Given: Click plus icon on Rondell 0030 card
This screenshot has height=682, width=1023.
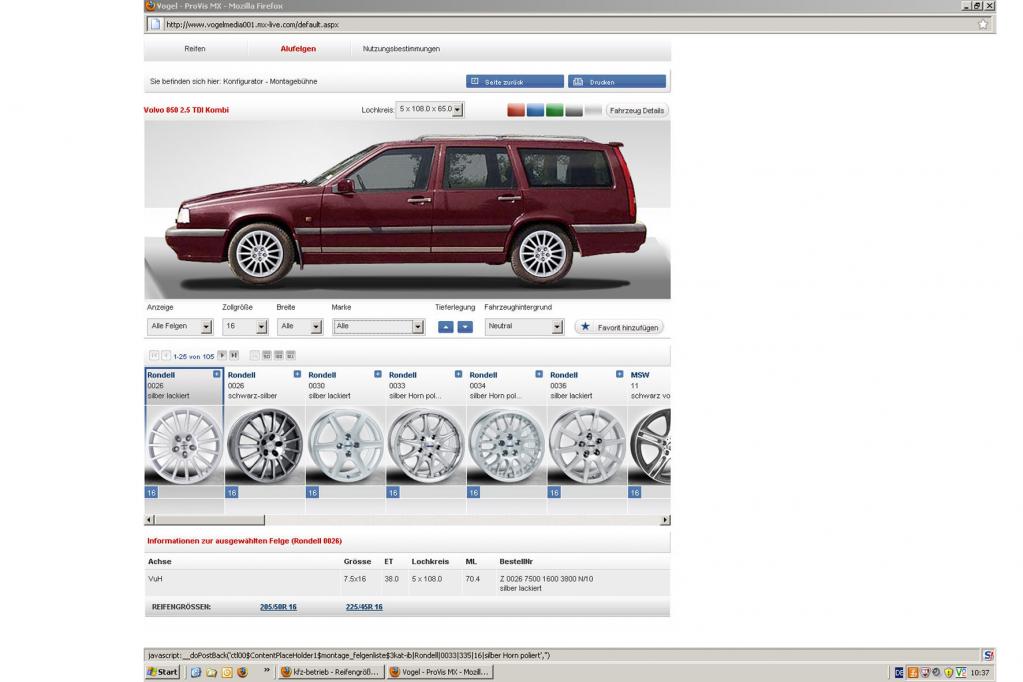Looking at the screenshot, I should point(378,375).
